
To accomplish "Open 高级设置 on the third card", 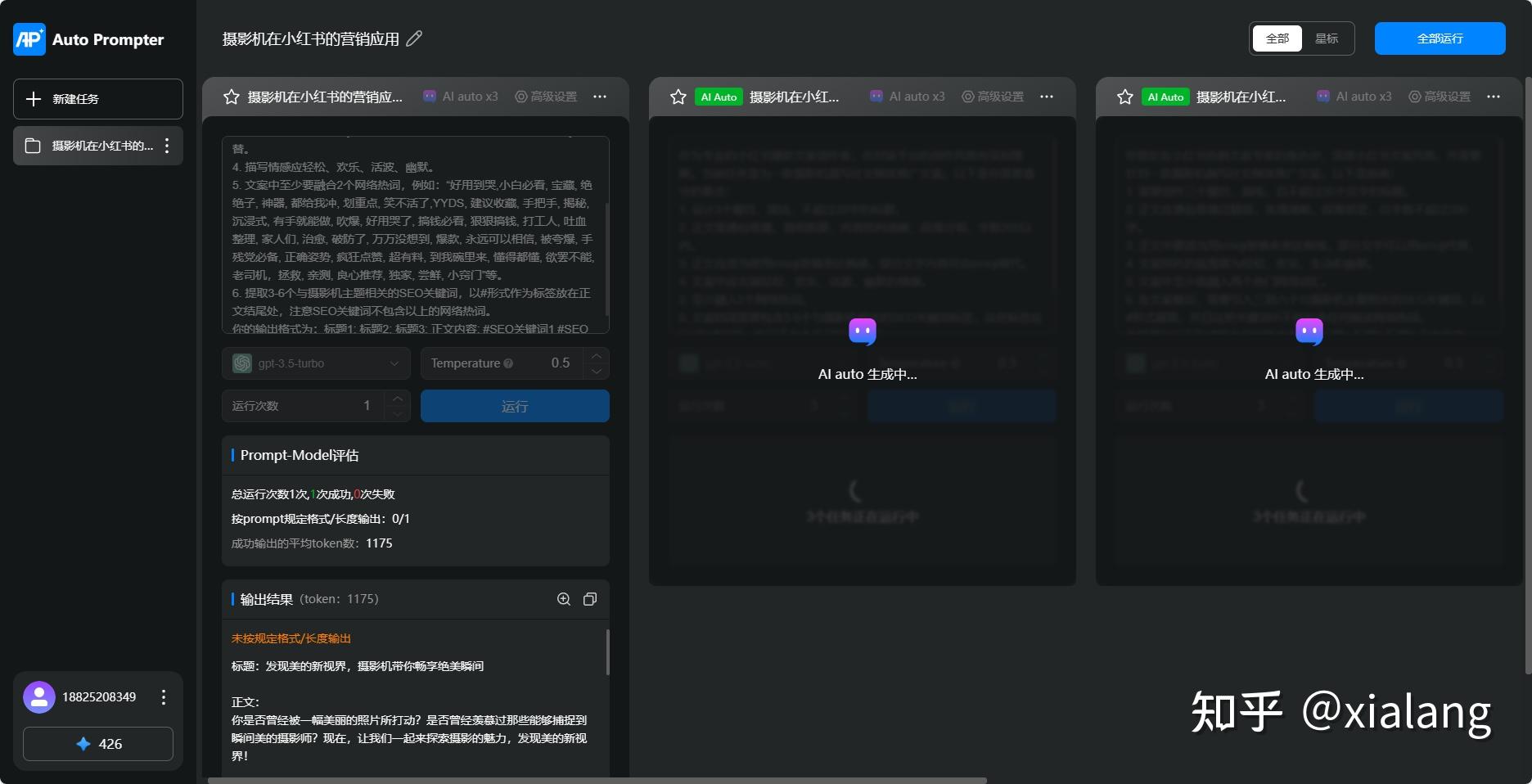I will tap(1440, 97).
